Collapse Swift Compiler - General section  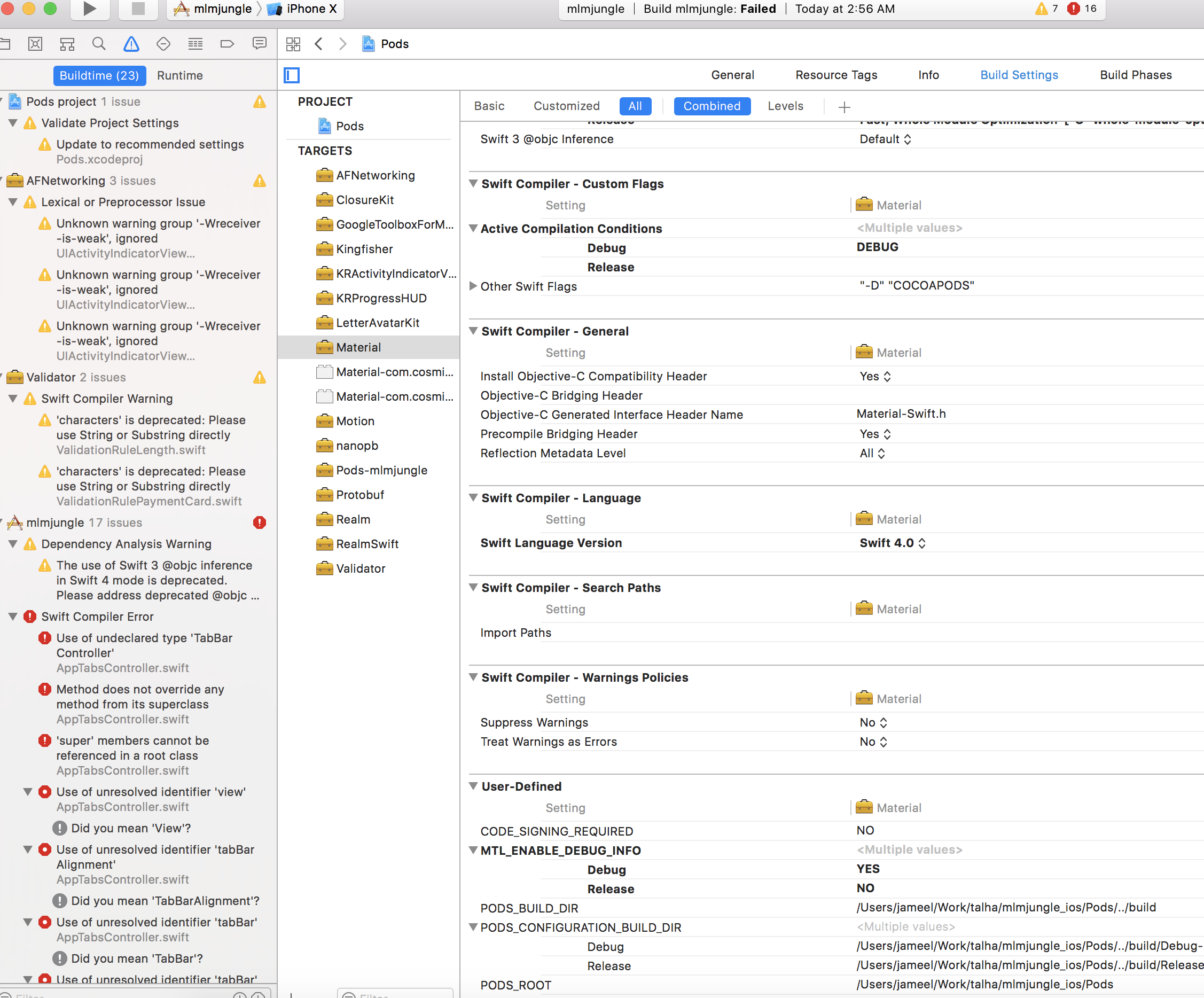click(474, 331)
